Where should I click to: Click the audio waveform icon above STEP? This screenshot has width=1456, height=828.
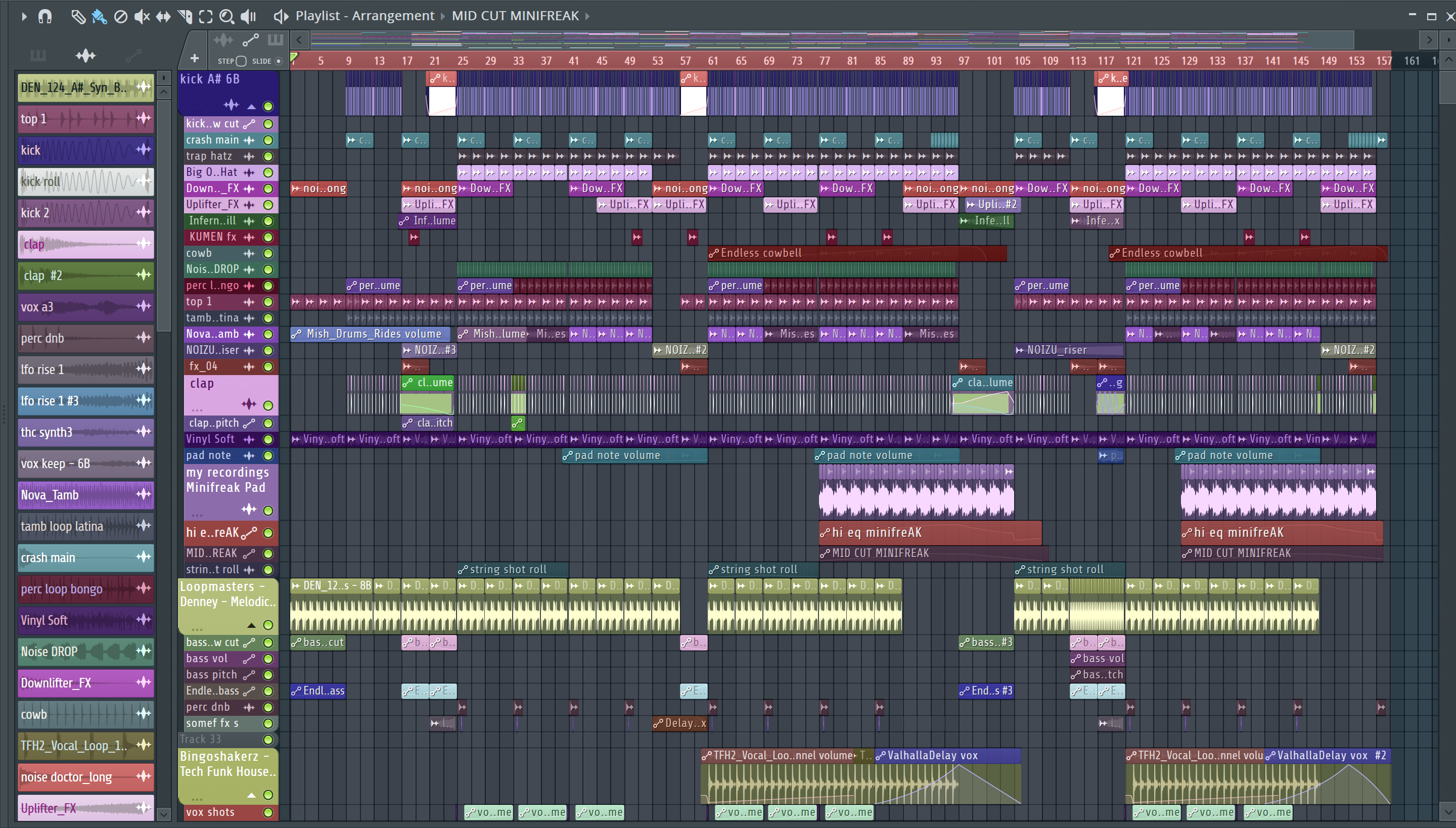223,40
